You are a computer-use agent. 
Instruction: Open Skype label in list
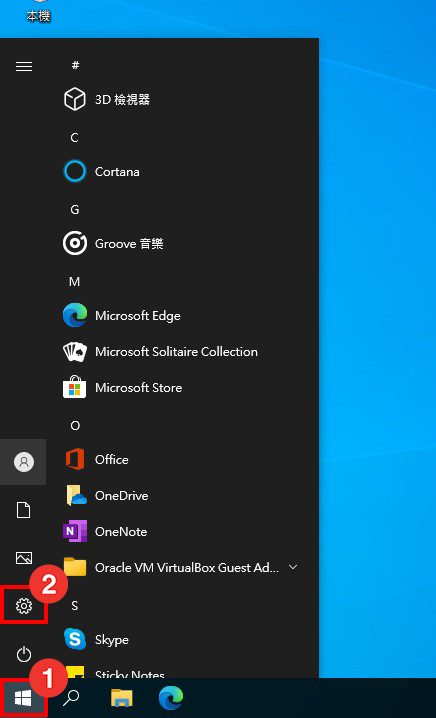(x=111, y=640)
